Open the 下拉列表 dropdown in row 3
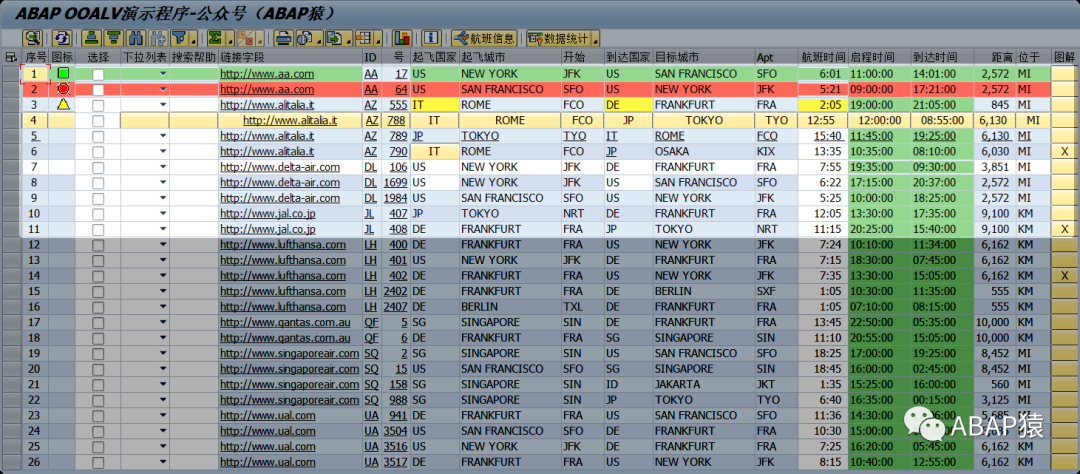 tap(163, 105)
